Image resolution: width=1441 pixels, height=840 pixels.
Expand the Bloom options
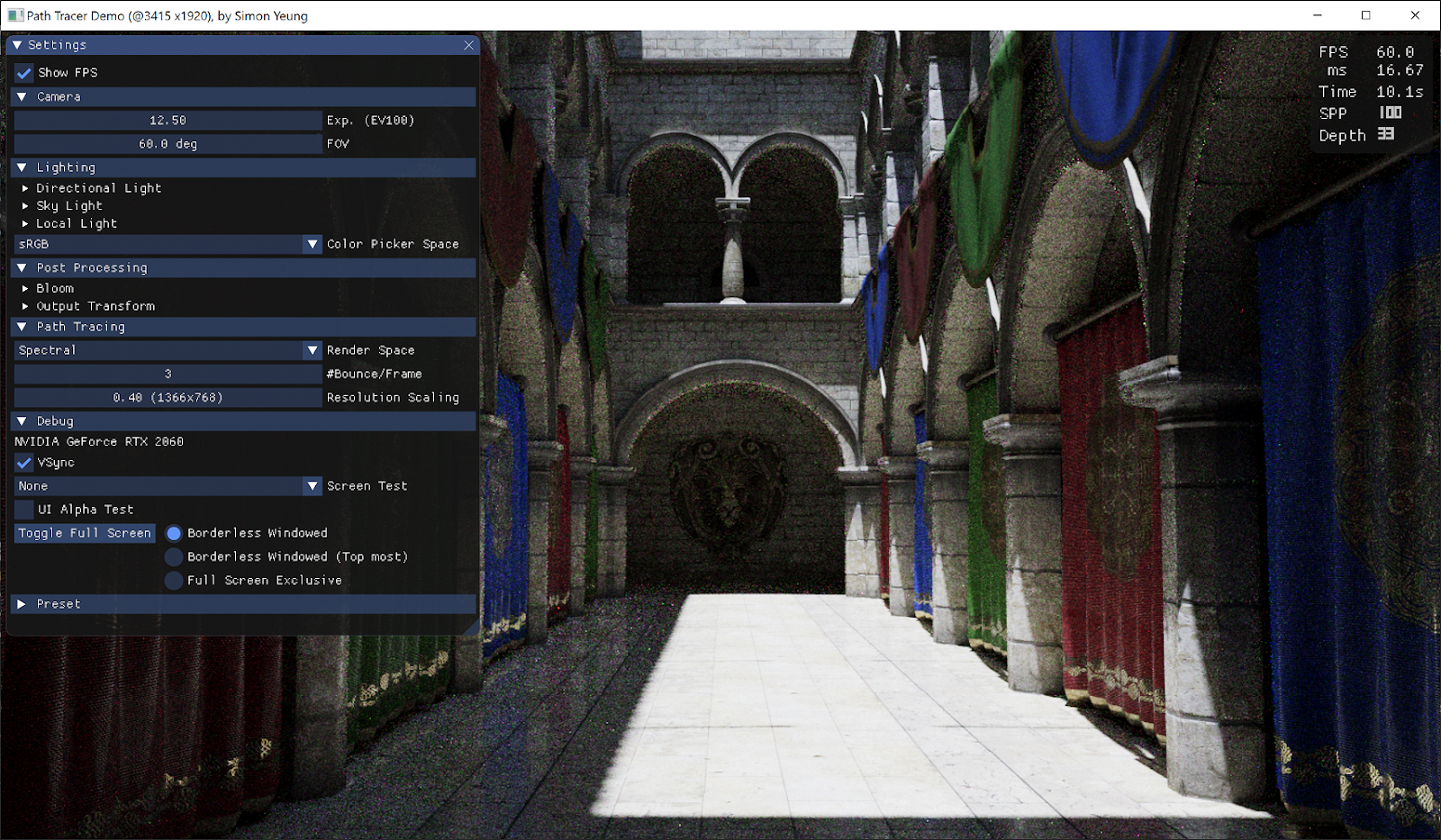tap(24, 288)
